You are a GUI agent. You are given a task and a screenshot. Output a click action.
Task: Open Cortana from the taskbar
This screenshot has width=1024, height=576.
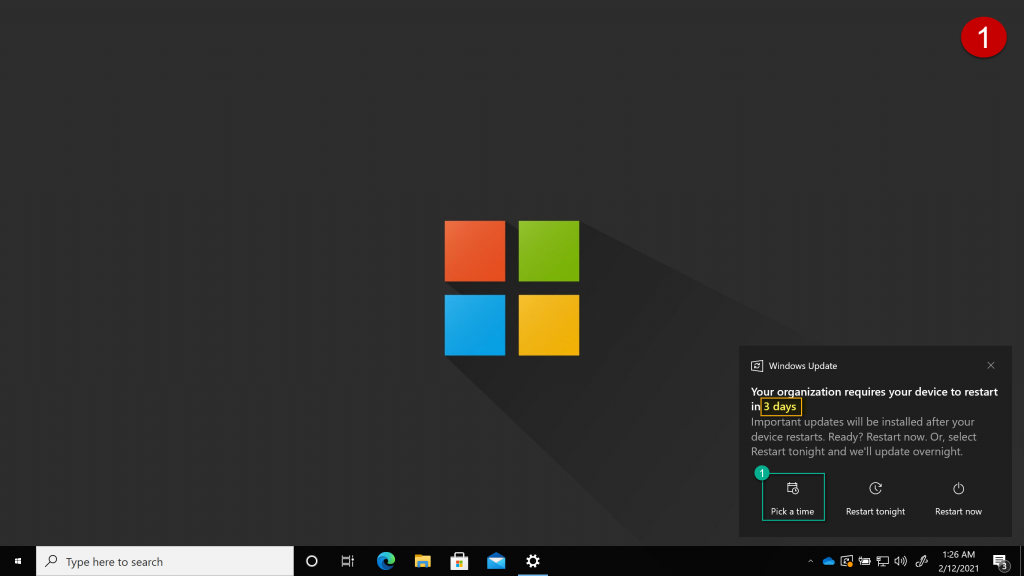312,561
